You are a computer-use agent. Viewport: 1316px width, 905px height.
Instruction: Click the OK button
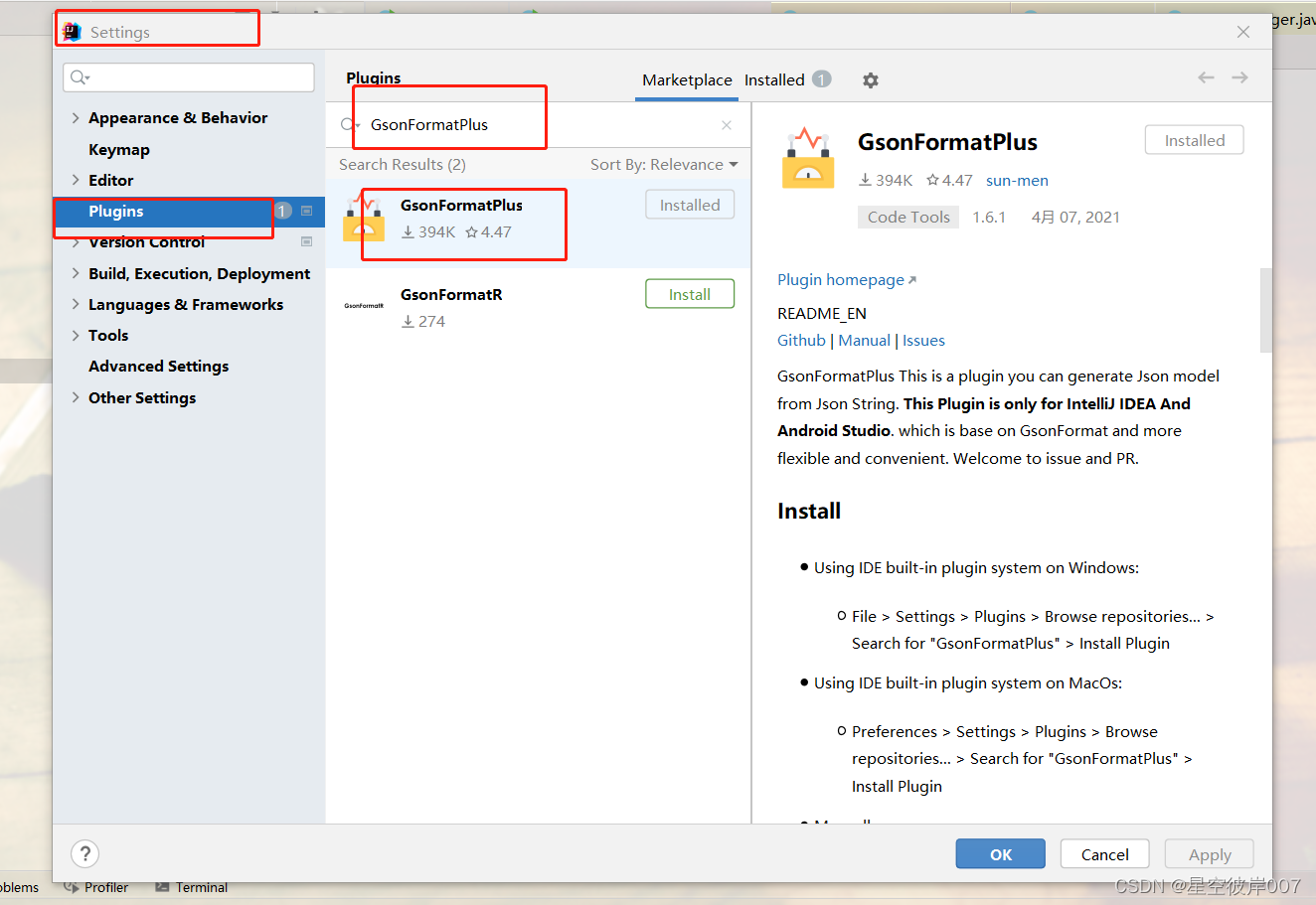click(1001, 853)
